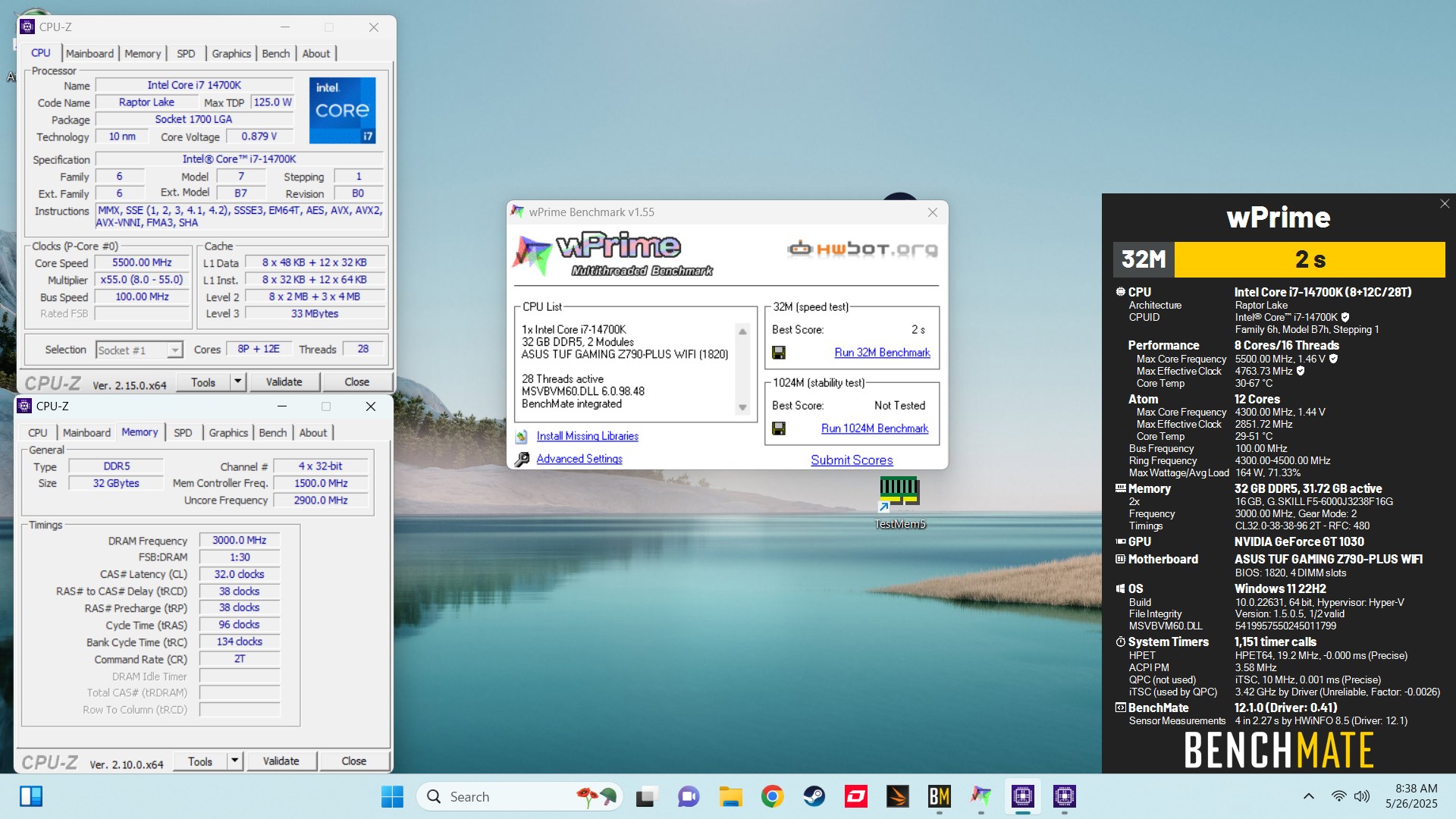Click the BENCHMATE logo at the panel bottom

1279,750
